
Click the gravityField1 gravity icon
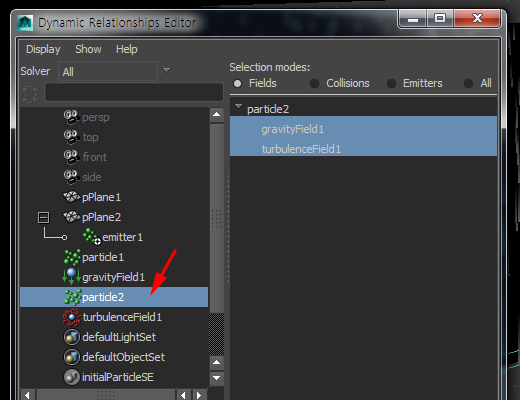71,276
